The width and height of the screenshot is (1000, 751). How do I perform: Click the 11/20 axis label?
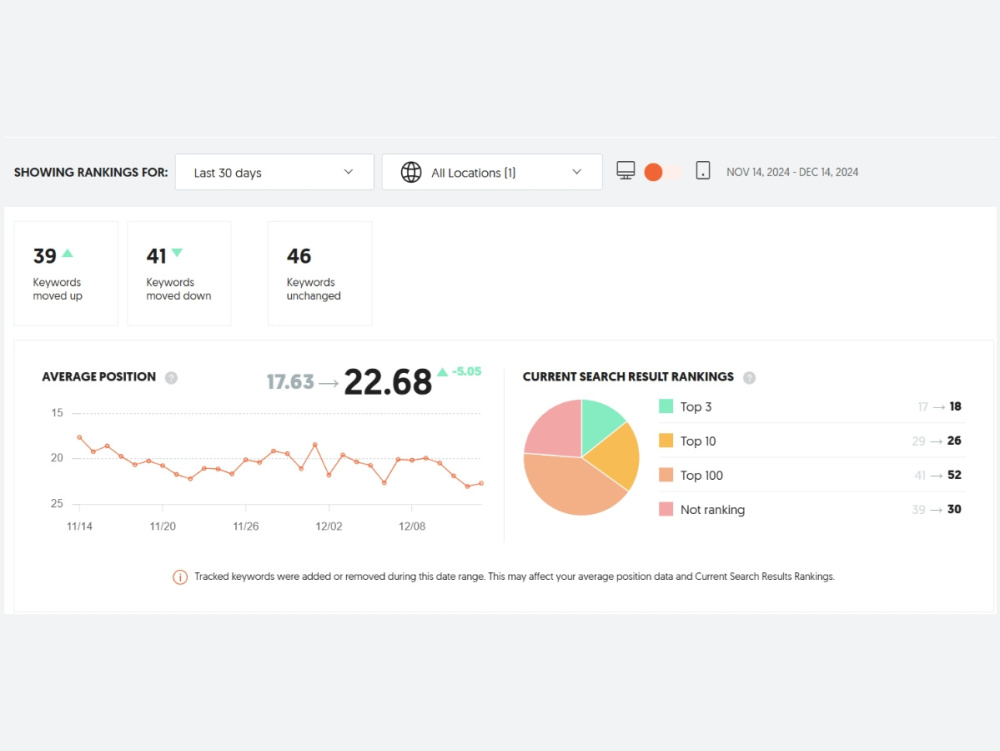[x=163, y=527]
